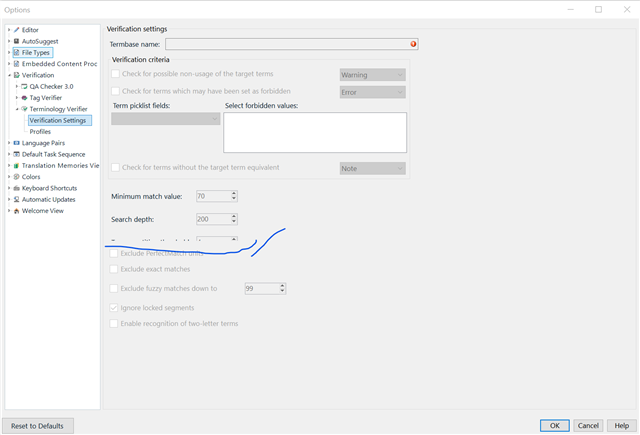Viewport: 640px width, 435px height.
Task: Tick the Exclude PerfectMatch units checkbox
Action: 114,253
